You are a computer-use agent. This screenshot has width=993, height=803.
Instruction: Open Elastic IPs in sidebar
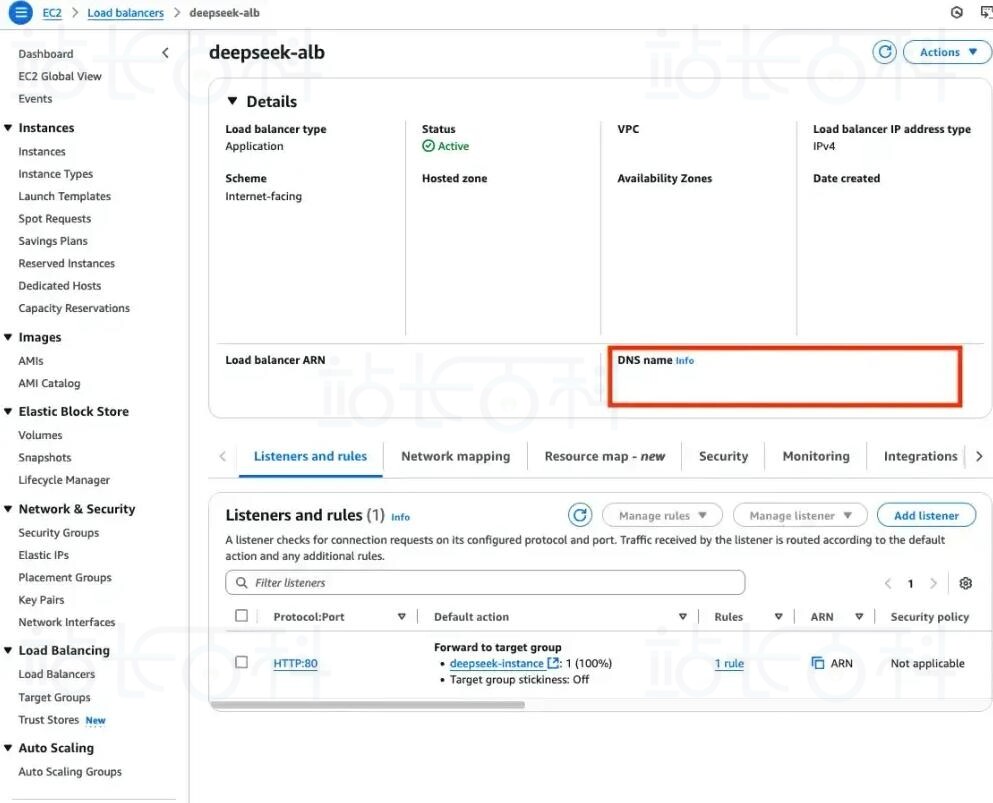44,555
